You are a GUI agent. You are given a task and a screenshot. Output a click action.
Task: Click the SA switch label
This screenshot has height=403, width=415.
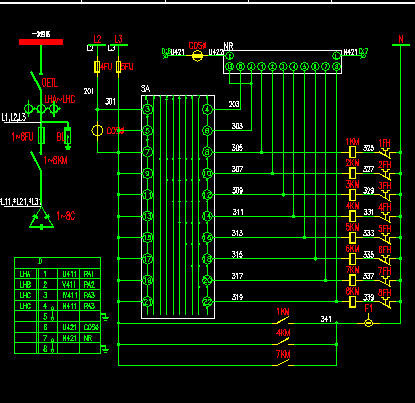click(x=145, y=89)
